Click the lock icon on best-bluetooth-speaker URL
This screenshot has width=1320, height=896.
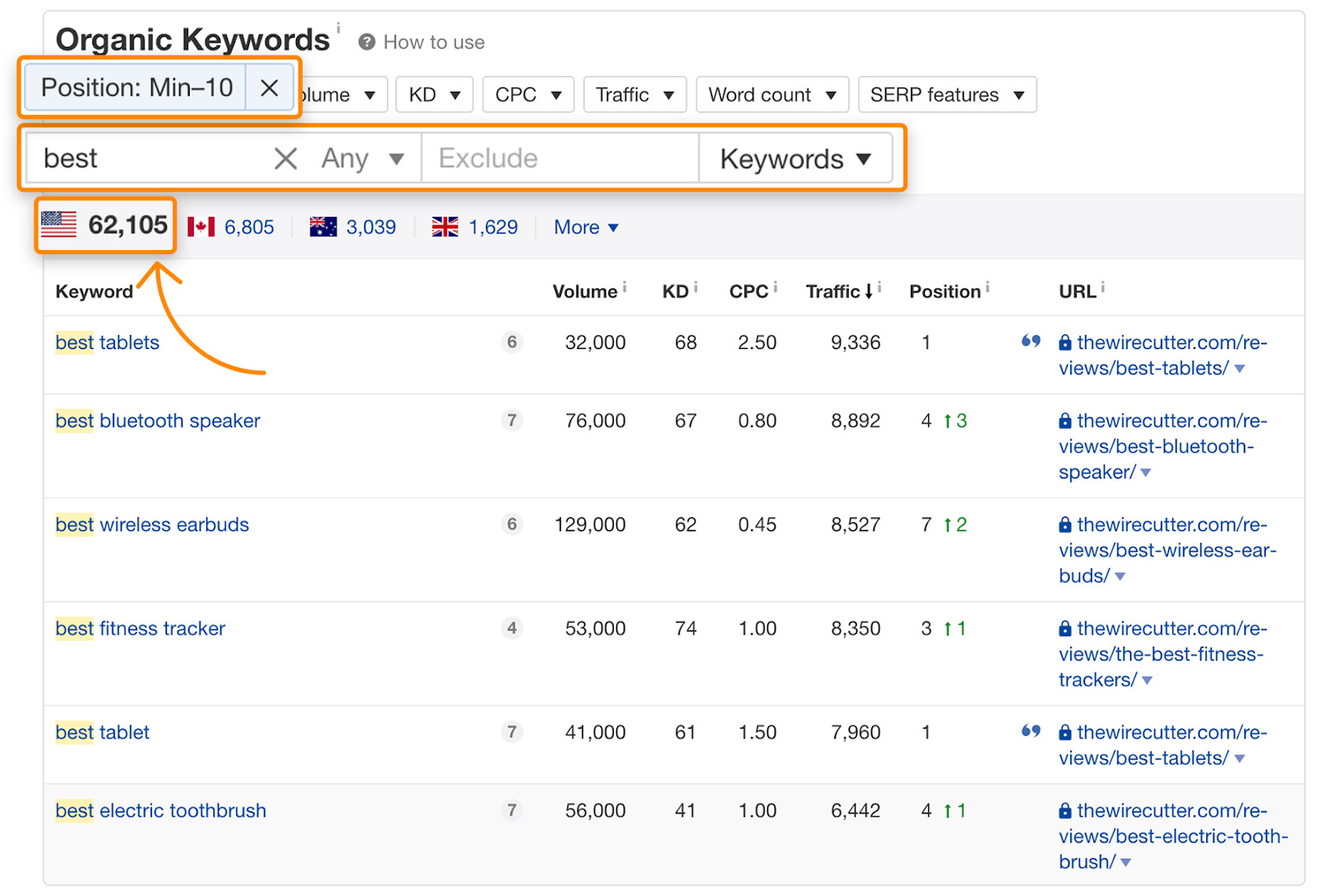(1065, 421)
